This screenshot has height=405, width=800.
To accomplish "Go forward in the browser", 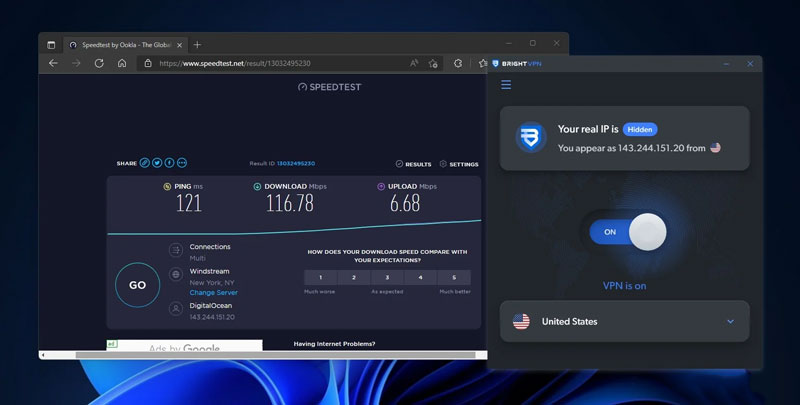I will pos(76,63).
